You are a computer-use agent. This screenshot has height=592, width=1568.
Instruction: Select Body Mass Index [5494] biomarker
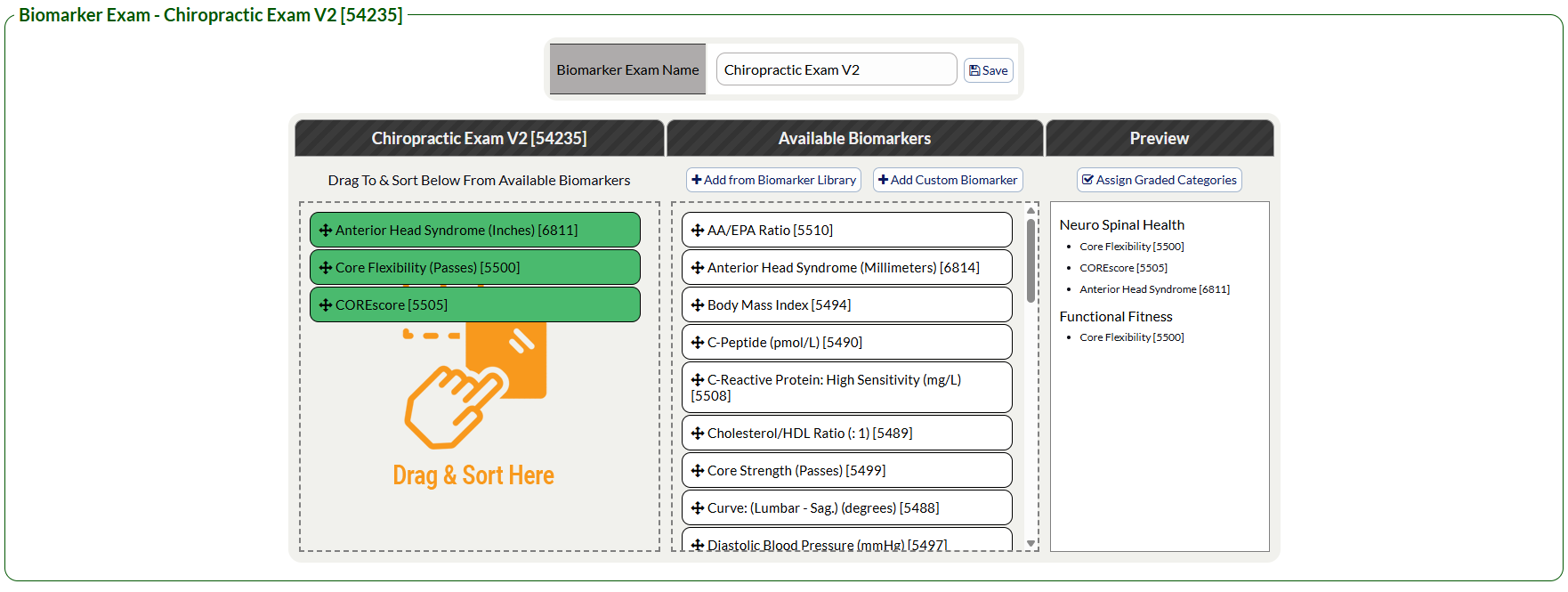point(847,304)
